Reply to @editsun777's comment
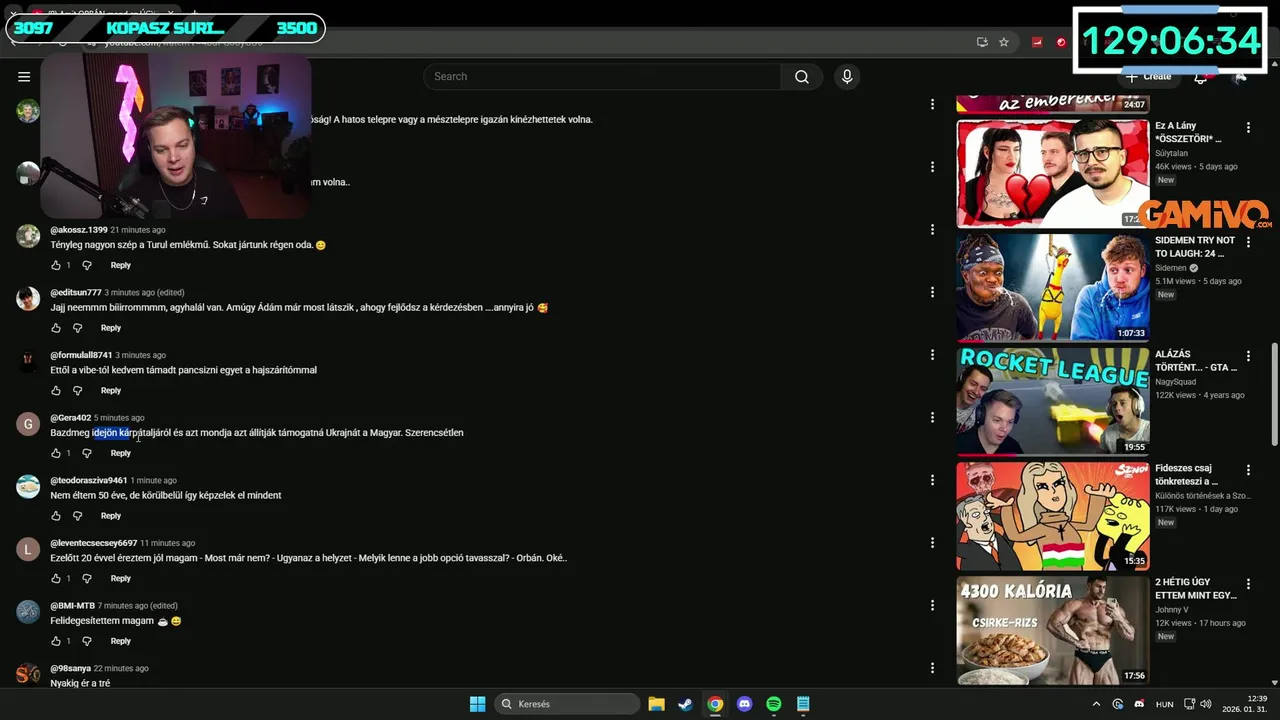 coord(111,328)
